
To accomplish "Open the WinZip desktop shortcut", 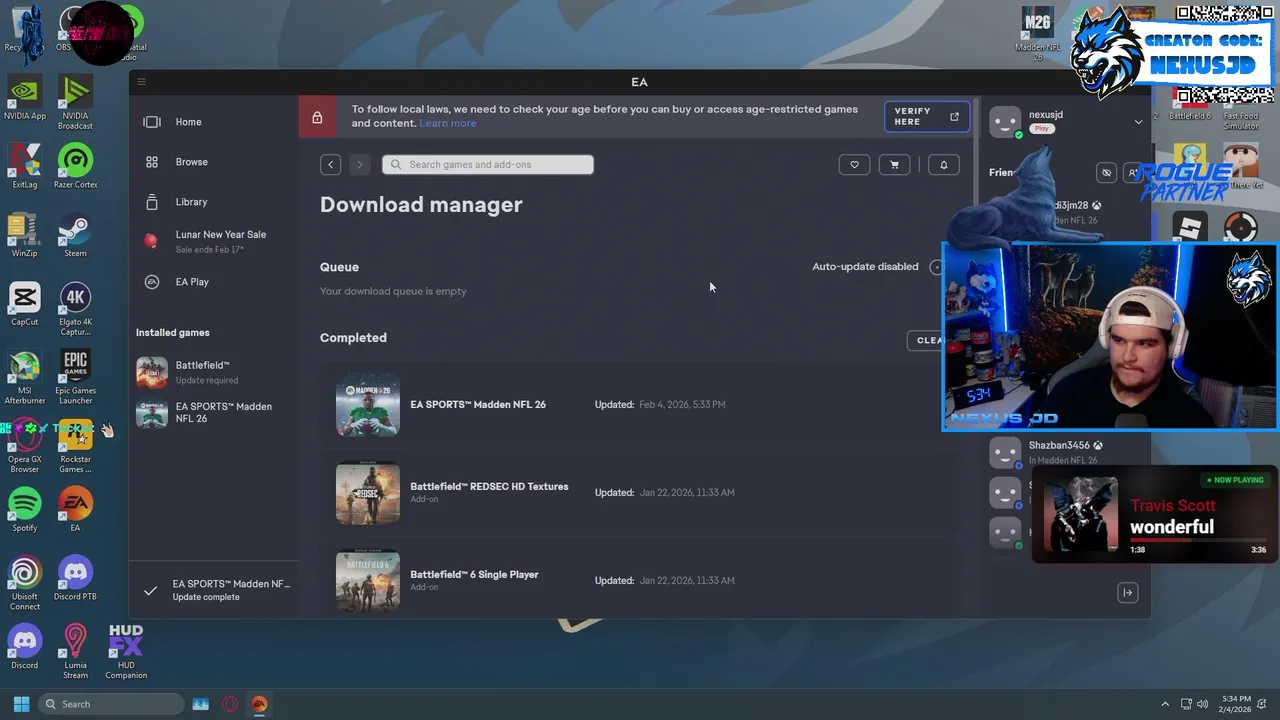I will (25, 237).
